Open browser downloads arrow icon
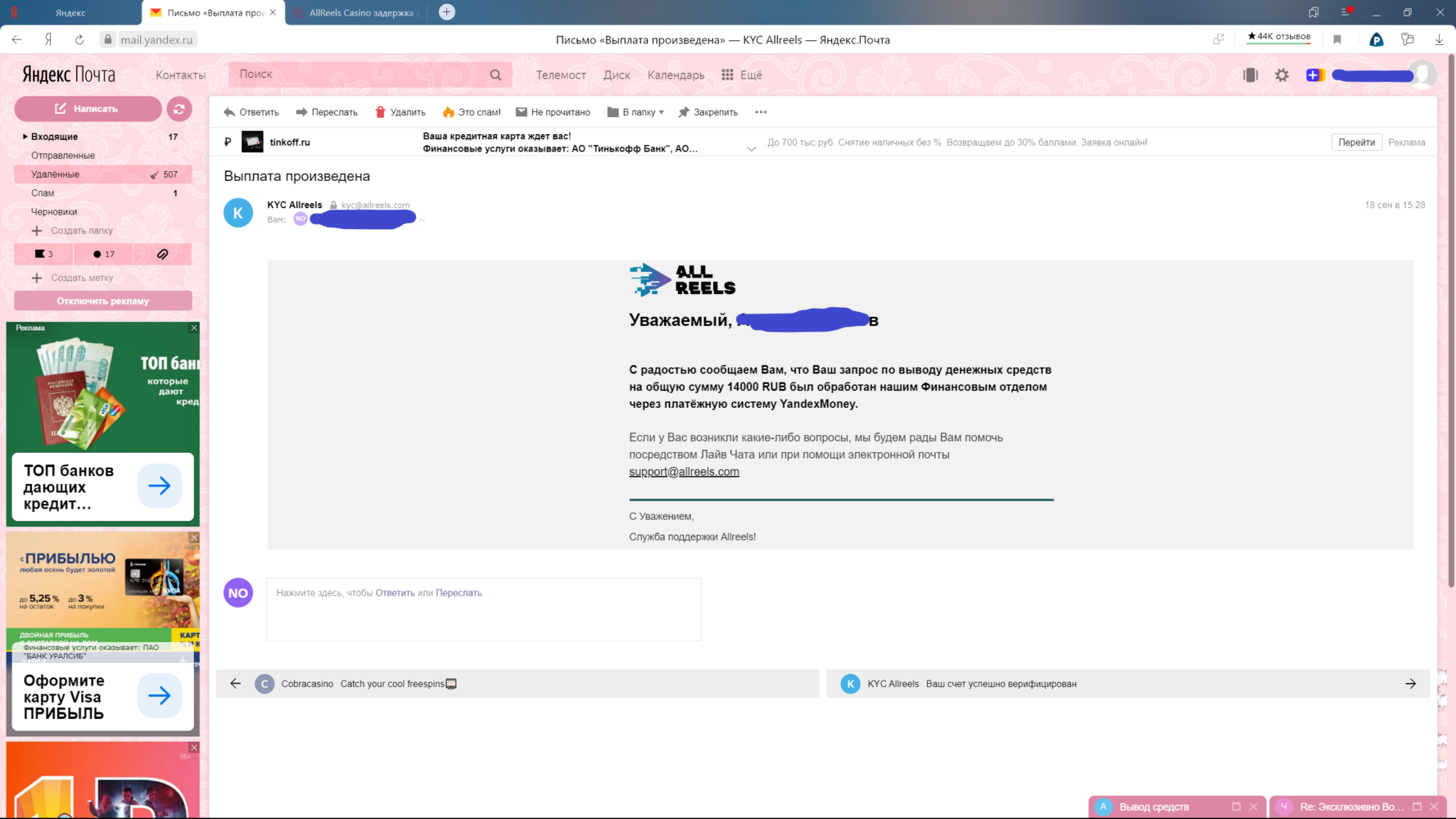This screenshot has height=819, width=1456. (1439, 39)
